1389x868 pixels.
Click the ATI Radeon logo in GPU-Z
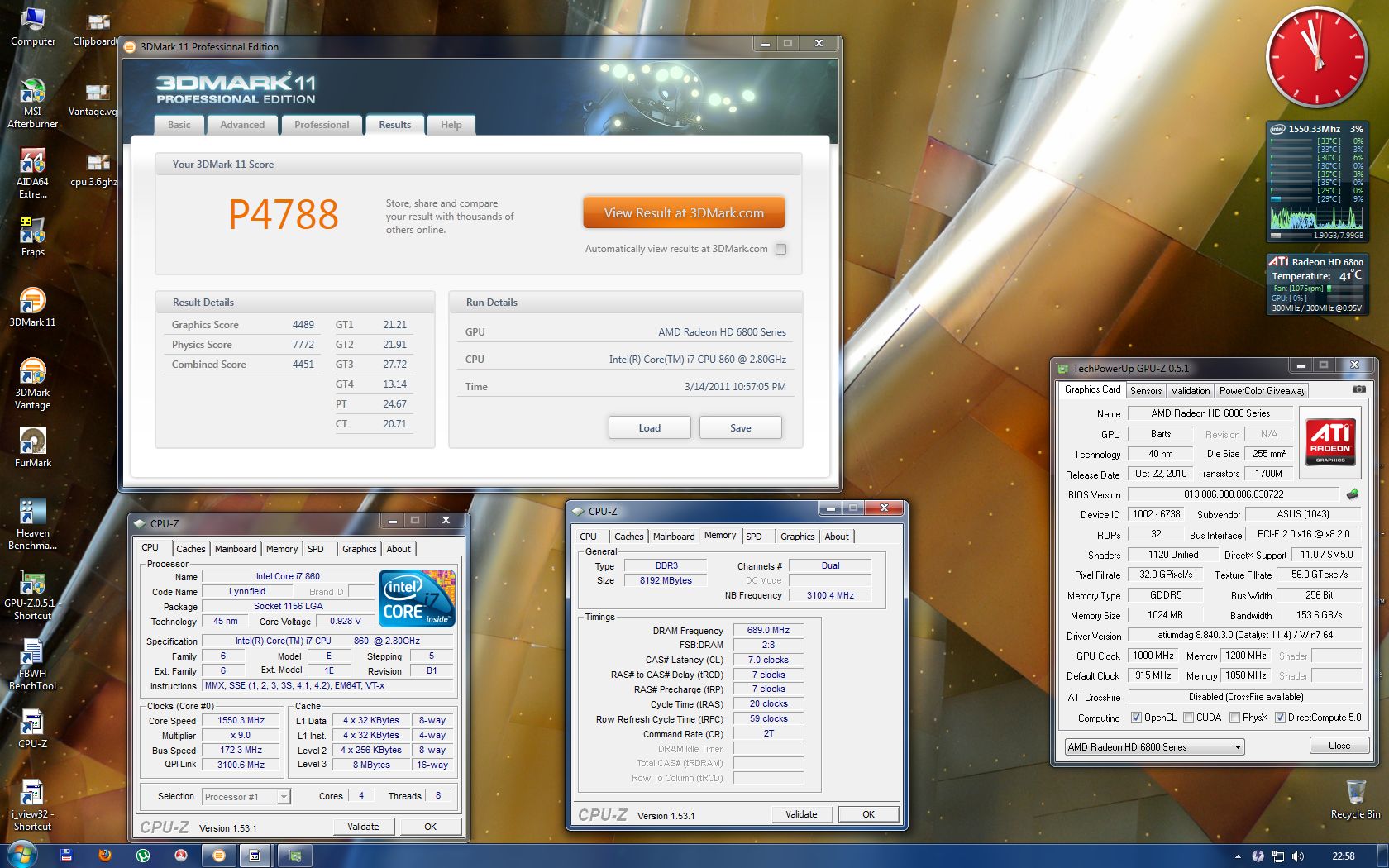(1329, 442)
